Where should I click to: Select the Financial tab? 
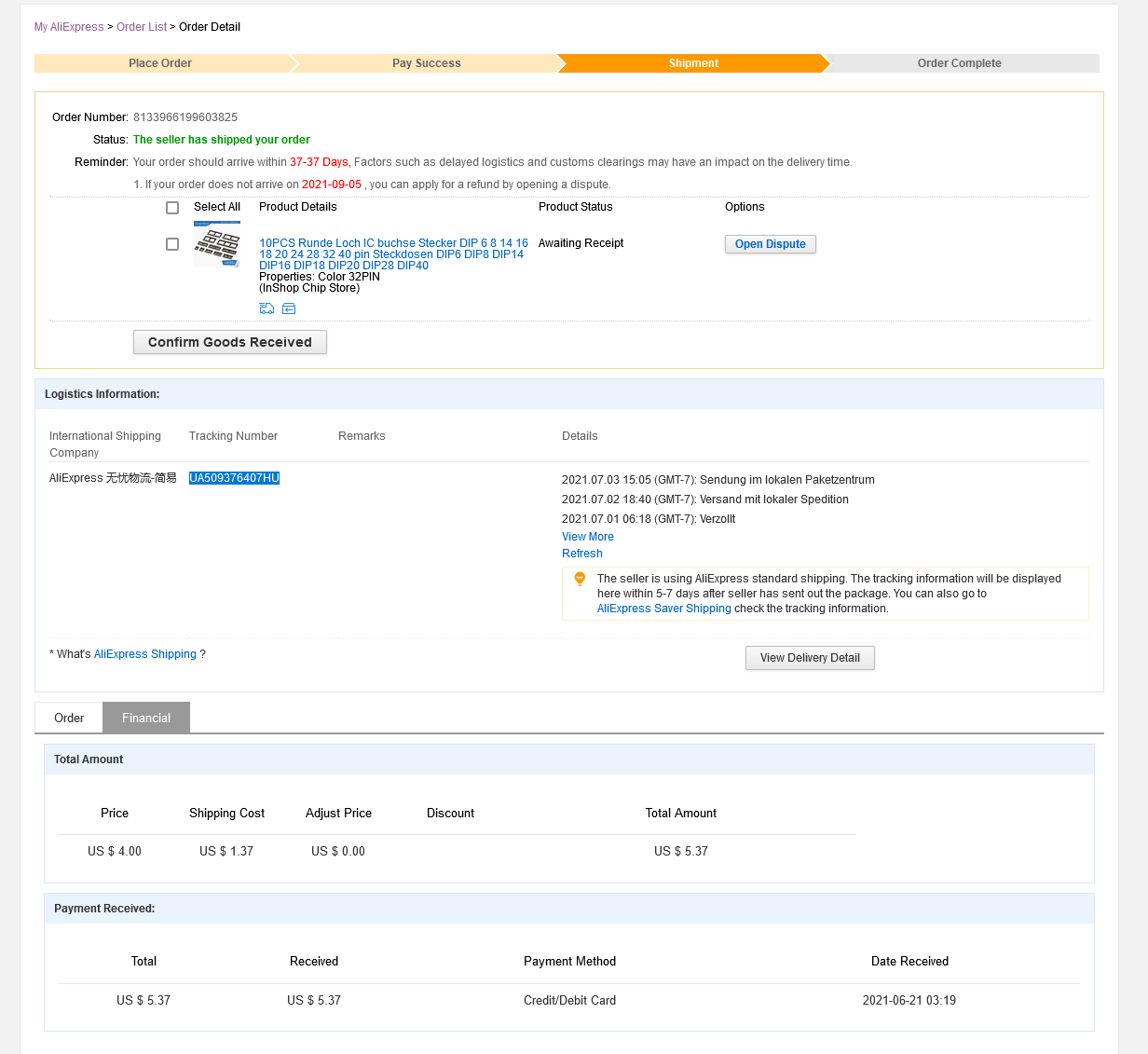[x=146, y=718]
